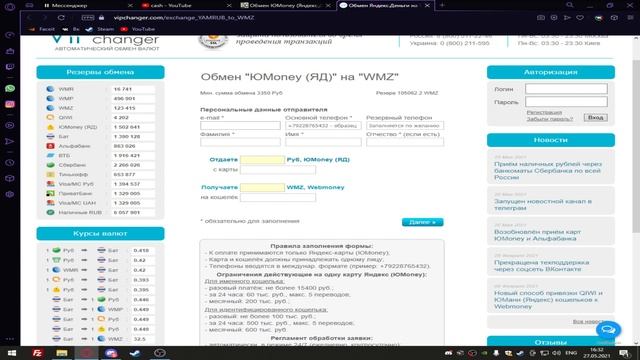640x360 pixels.
Task: Open the YouTube bookmark
Action: click(138, 29)
